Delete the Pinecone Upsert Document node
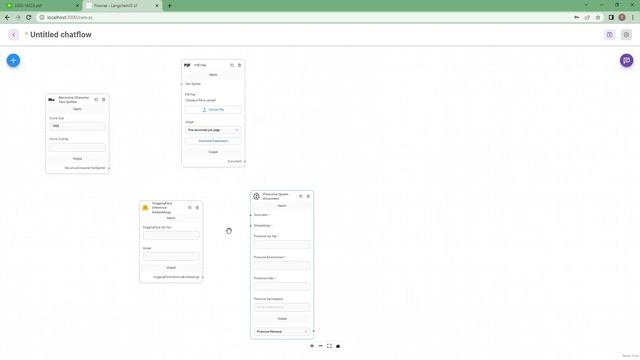The height and width of the screenshot is (360, 640). (x=308, y=196)
